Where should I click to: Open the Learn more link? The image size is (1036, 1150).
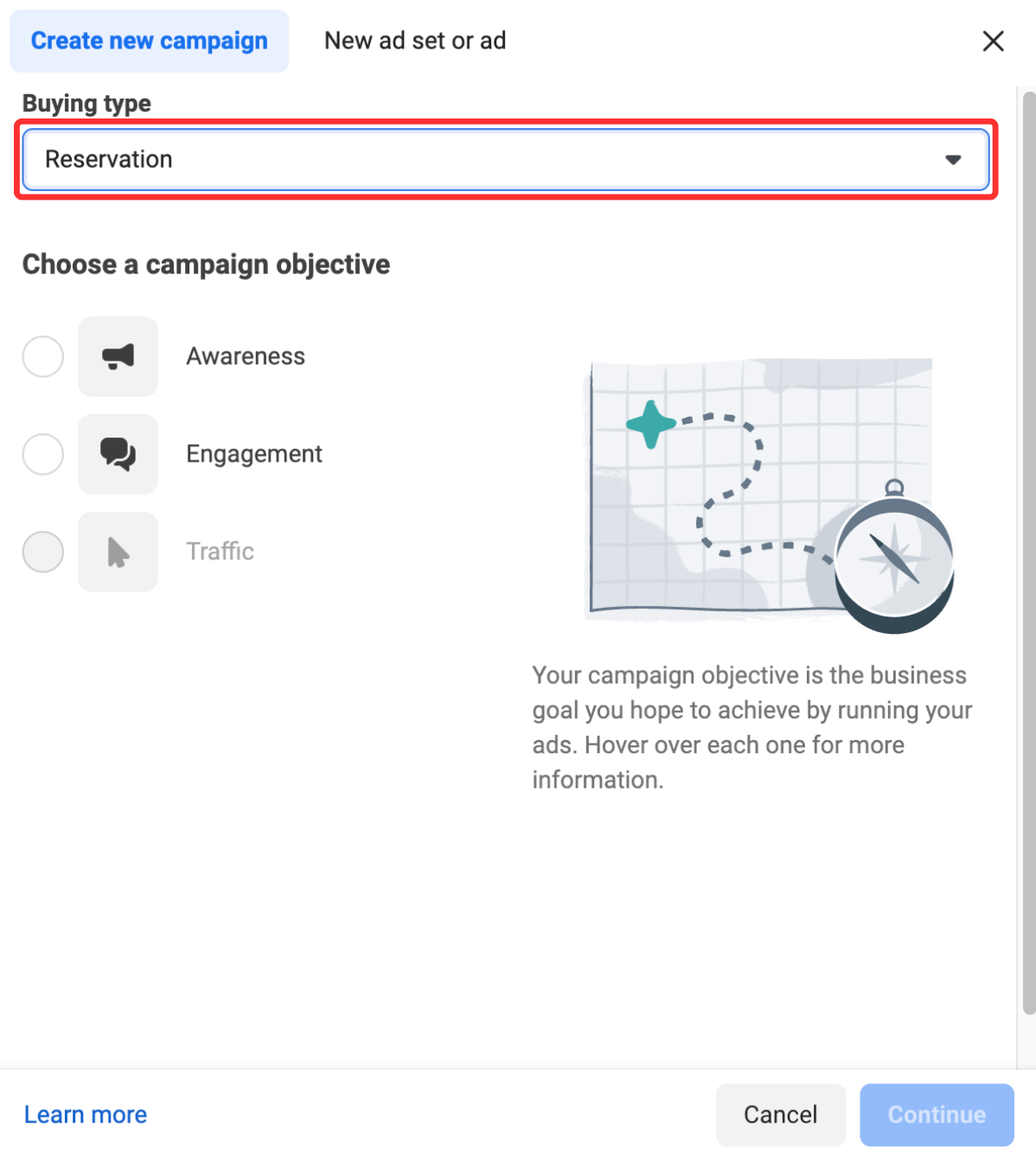point(86,1115)
